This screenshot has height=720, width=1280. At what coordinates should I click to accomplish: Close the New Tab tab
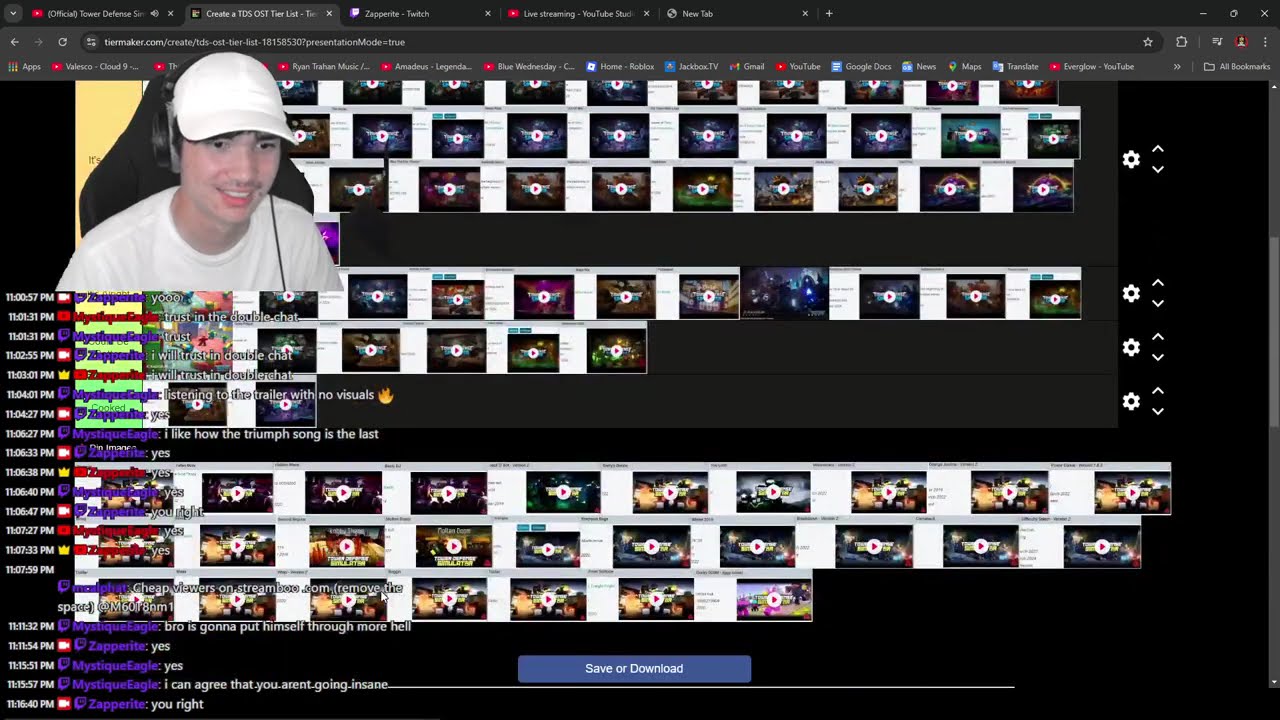coord(805,14)
